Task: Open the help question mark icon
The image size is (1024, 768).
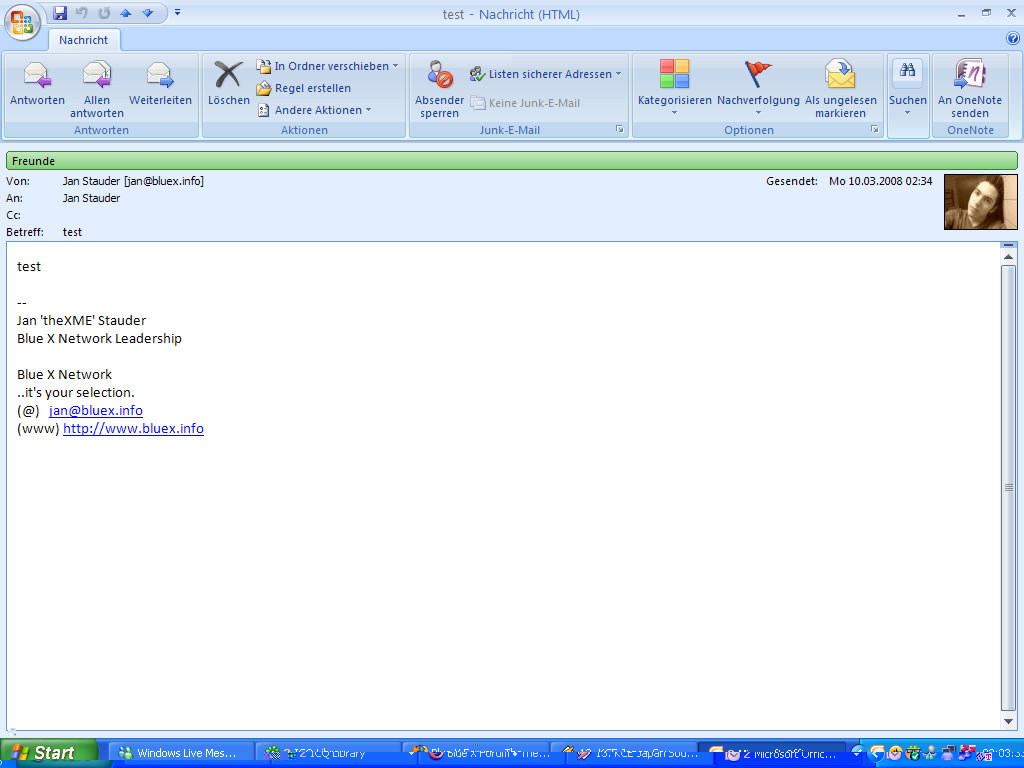Action: pyautogui.click(x=1012, y=38)
